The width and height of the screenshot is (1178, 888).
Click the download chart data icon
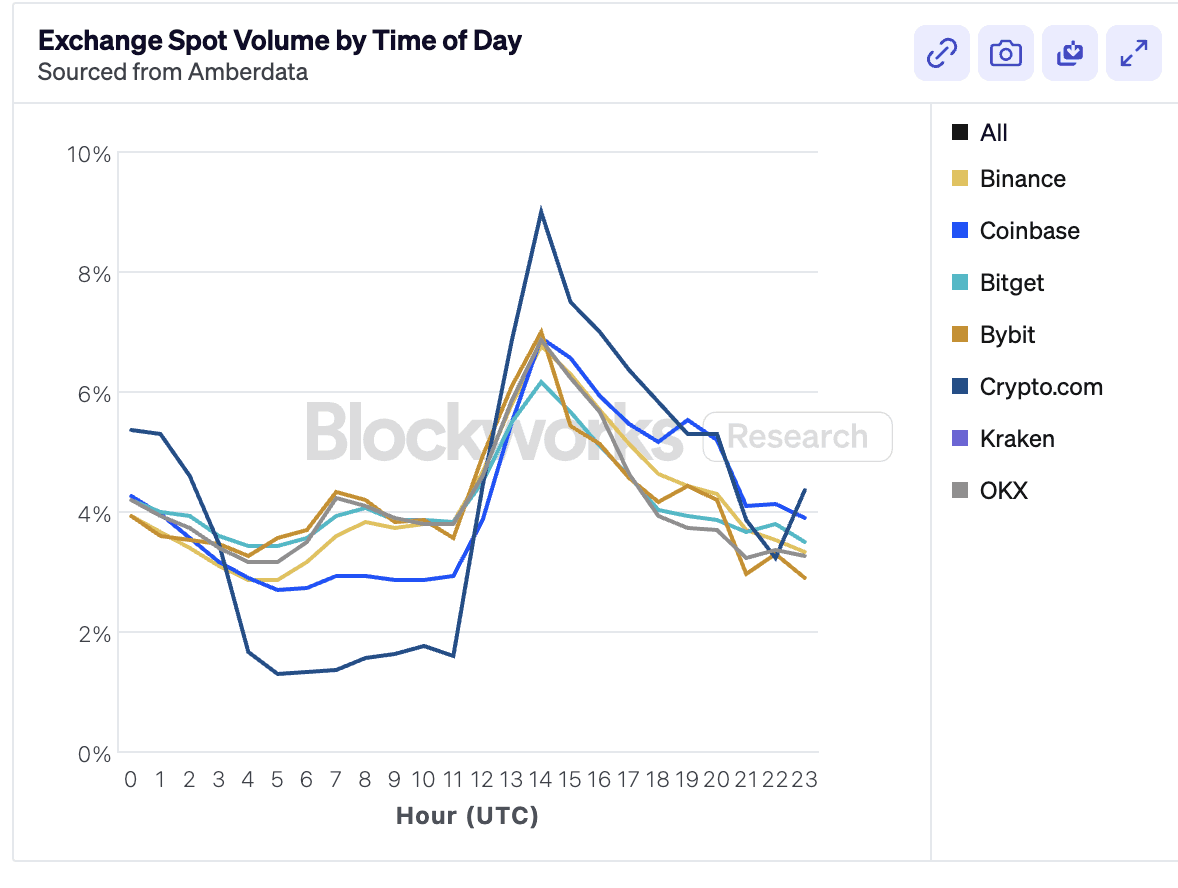click(1069, 53)
